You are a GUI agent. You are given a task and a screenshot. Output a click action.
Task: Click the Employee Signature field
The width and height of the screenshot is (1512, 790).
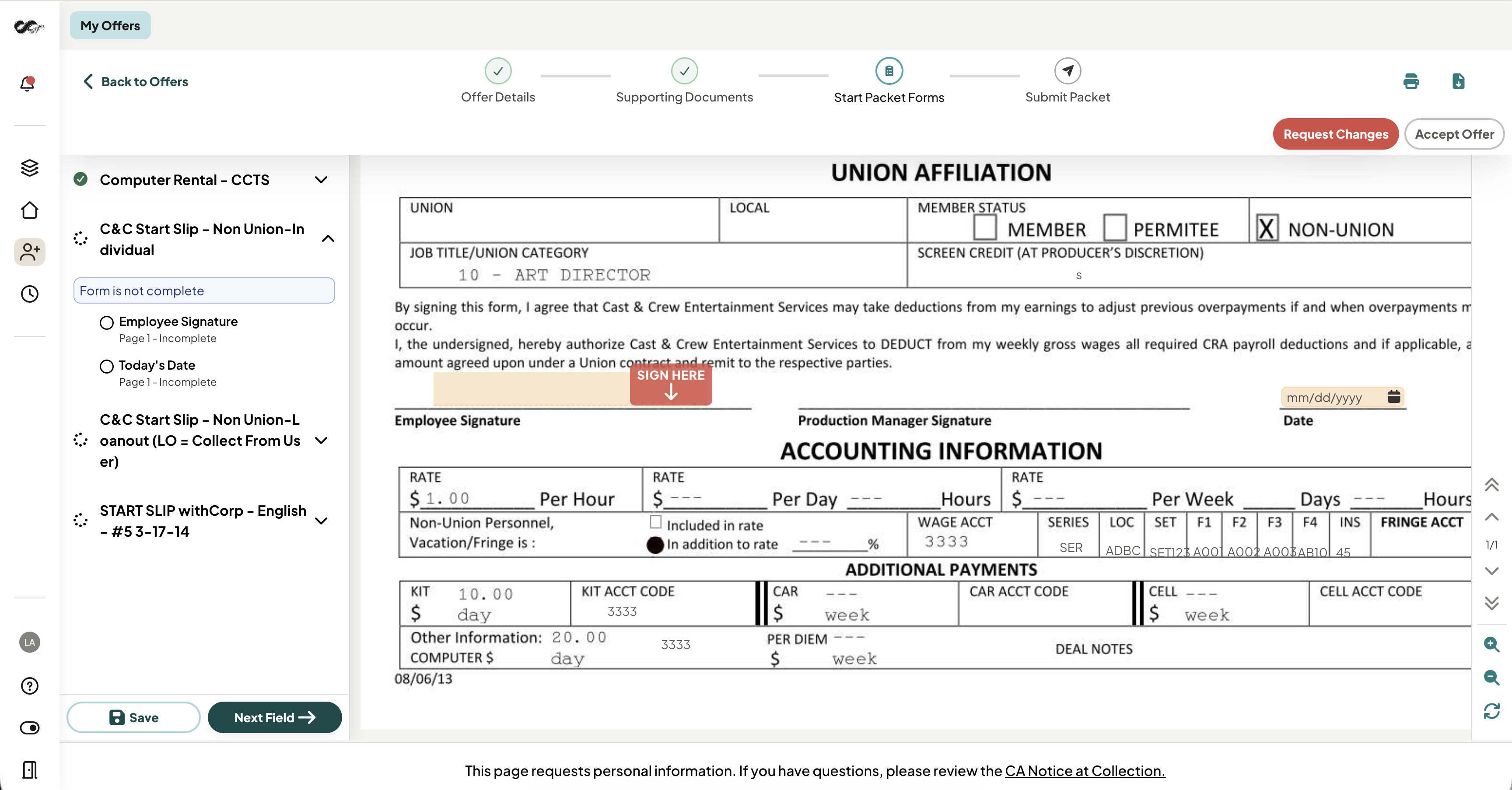click(531, 388)
